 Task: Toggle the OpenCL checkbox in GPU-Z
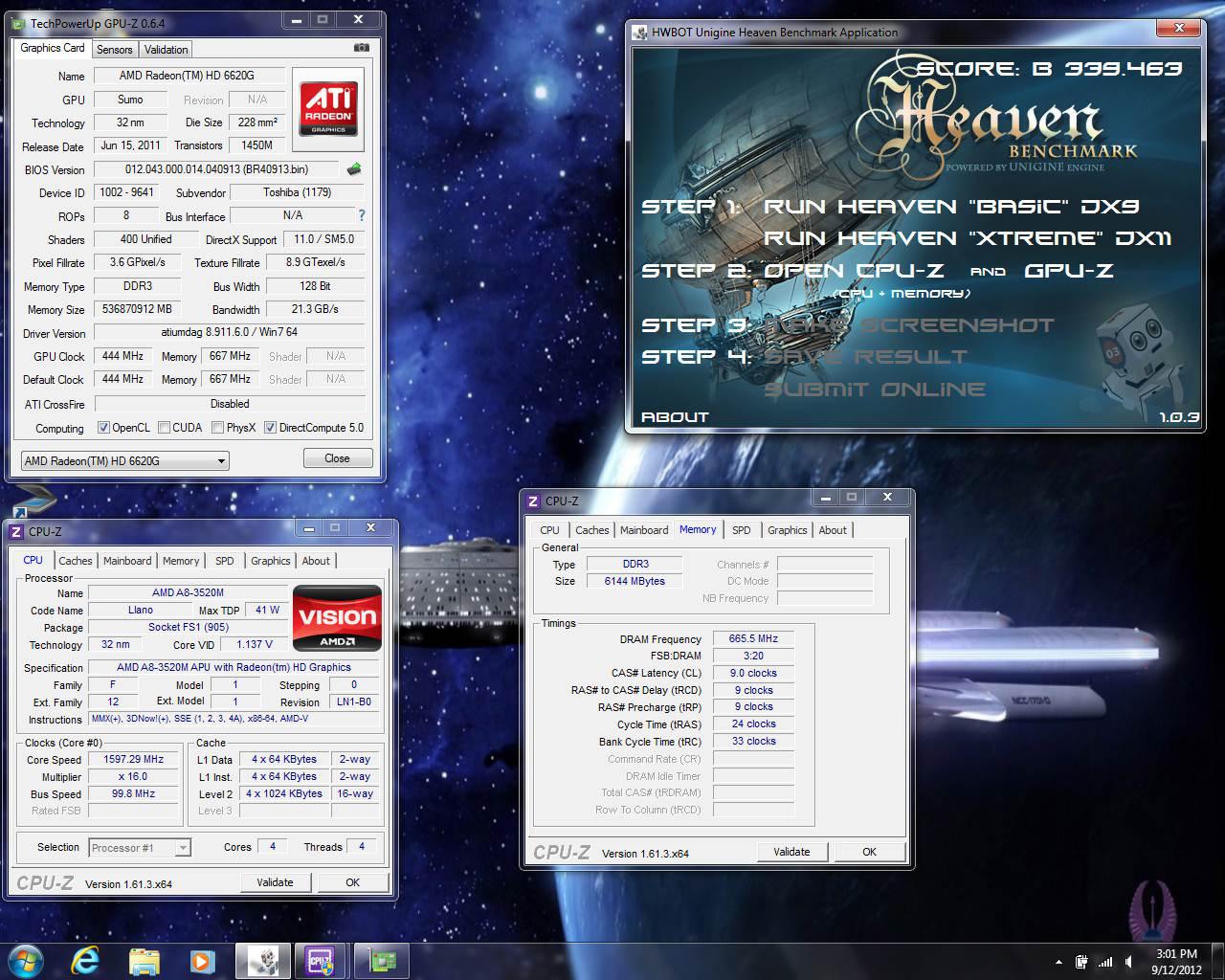[x=102, y=428]
